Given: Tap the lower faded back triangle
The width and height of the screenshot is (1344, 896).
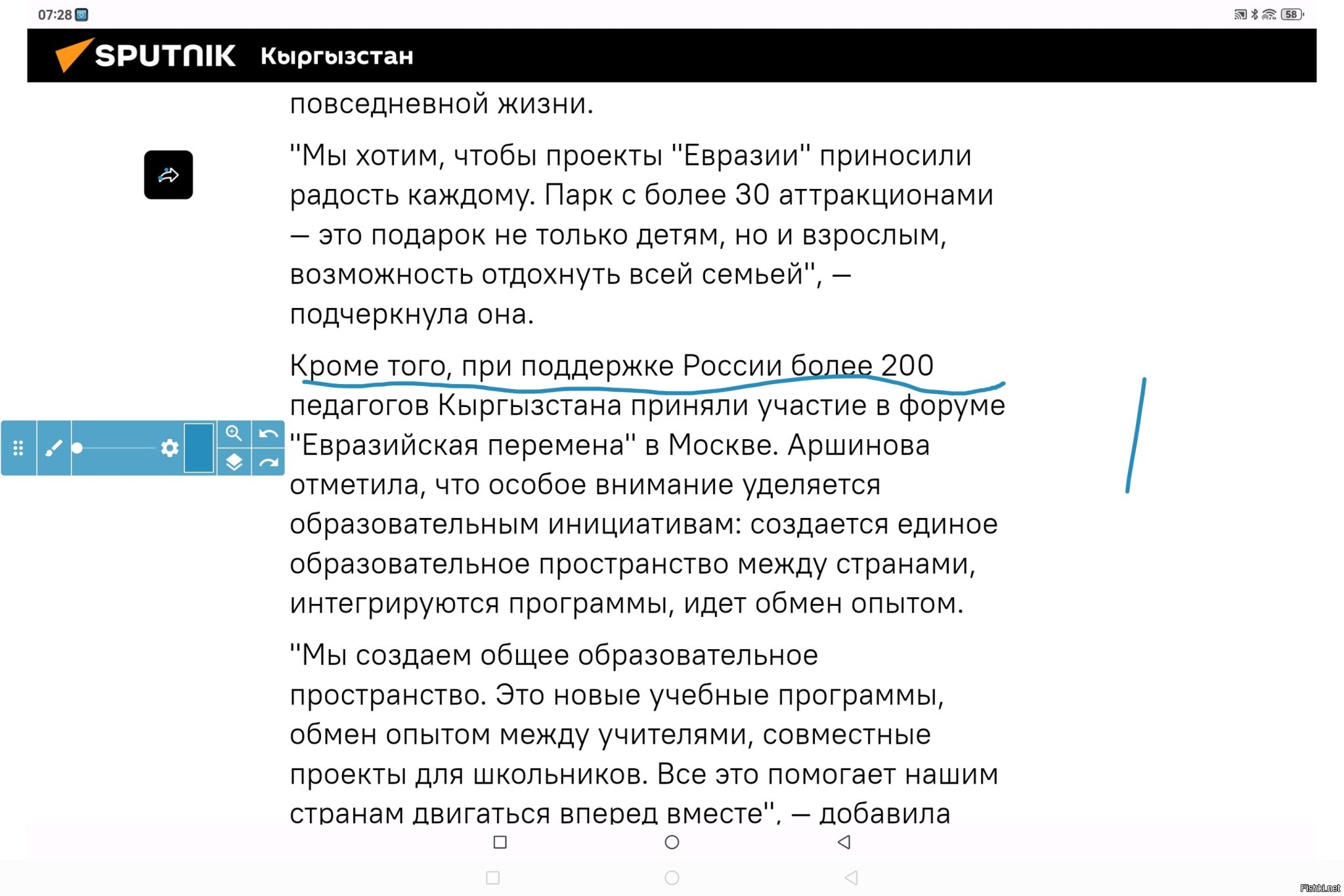Looking at the screenshot, I should pyautogui.click(x=851, y=878).
